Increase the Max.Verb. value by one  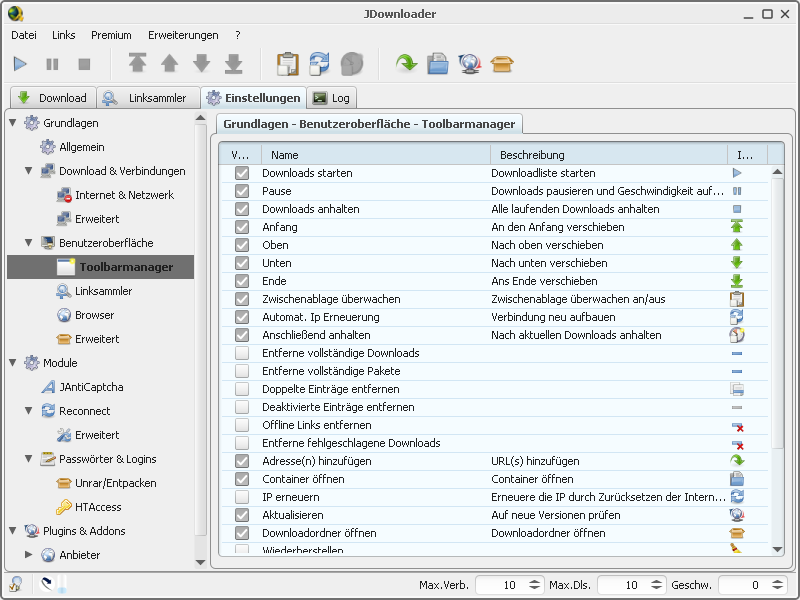pyautogui.click(x=534, y=581)
